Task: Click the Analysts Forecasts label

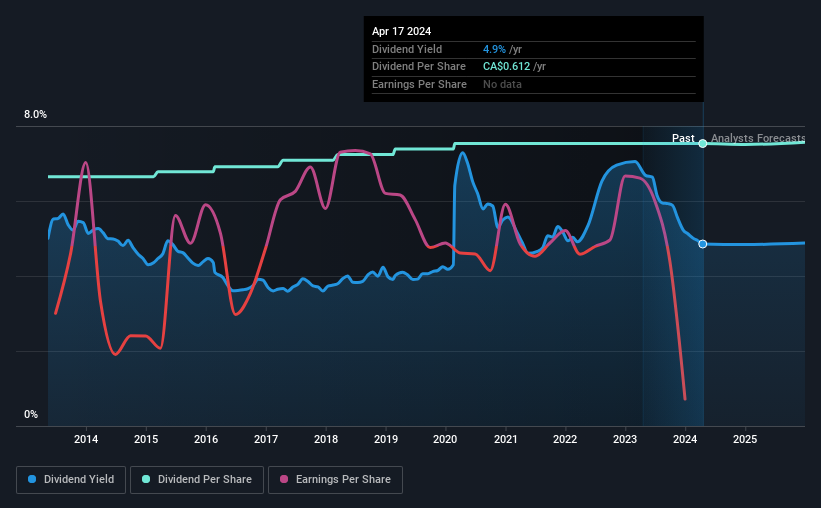Action: (x=758, y=138)
